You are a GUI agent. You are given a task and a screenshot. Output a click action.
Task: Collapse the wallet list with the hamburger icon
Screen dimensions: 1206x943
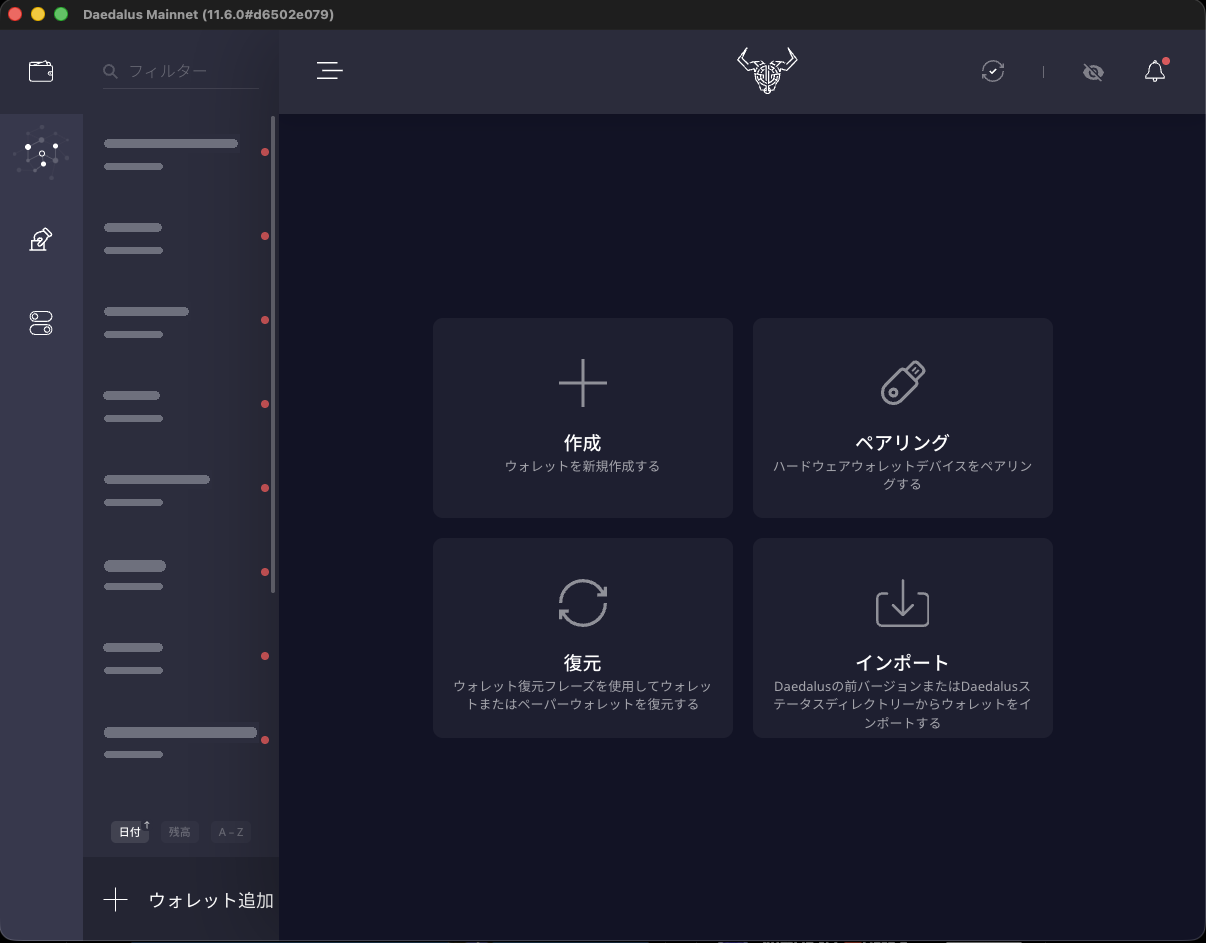[330, 71]
